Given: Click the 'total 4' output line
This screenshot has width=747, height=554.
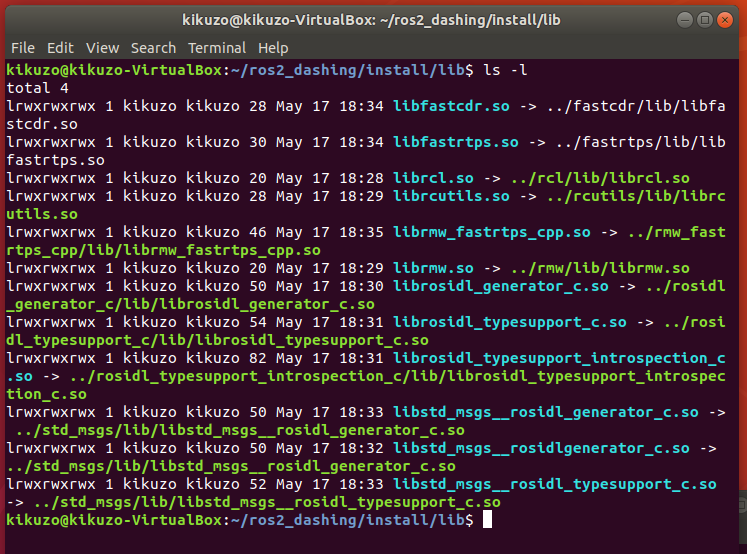Looking at the screenshot, I should (x=37, y=88).
